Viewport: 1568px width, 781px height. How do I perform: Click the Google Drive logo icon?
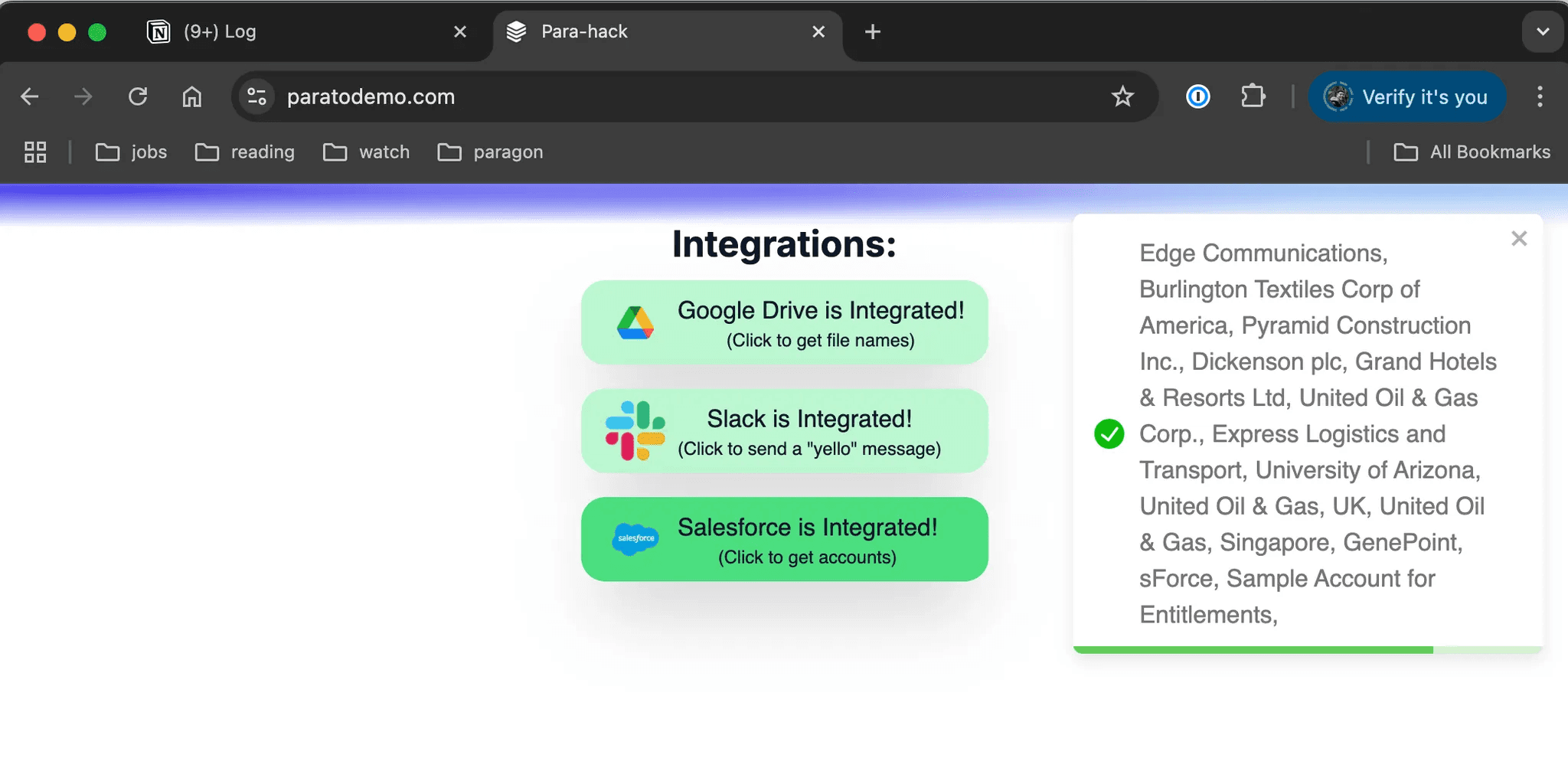[635, 322]
